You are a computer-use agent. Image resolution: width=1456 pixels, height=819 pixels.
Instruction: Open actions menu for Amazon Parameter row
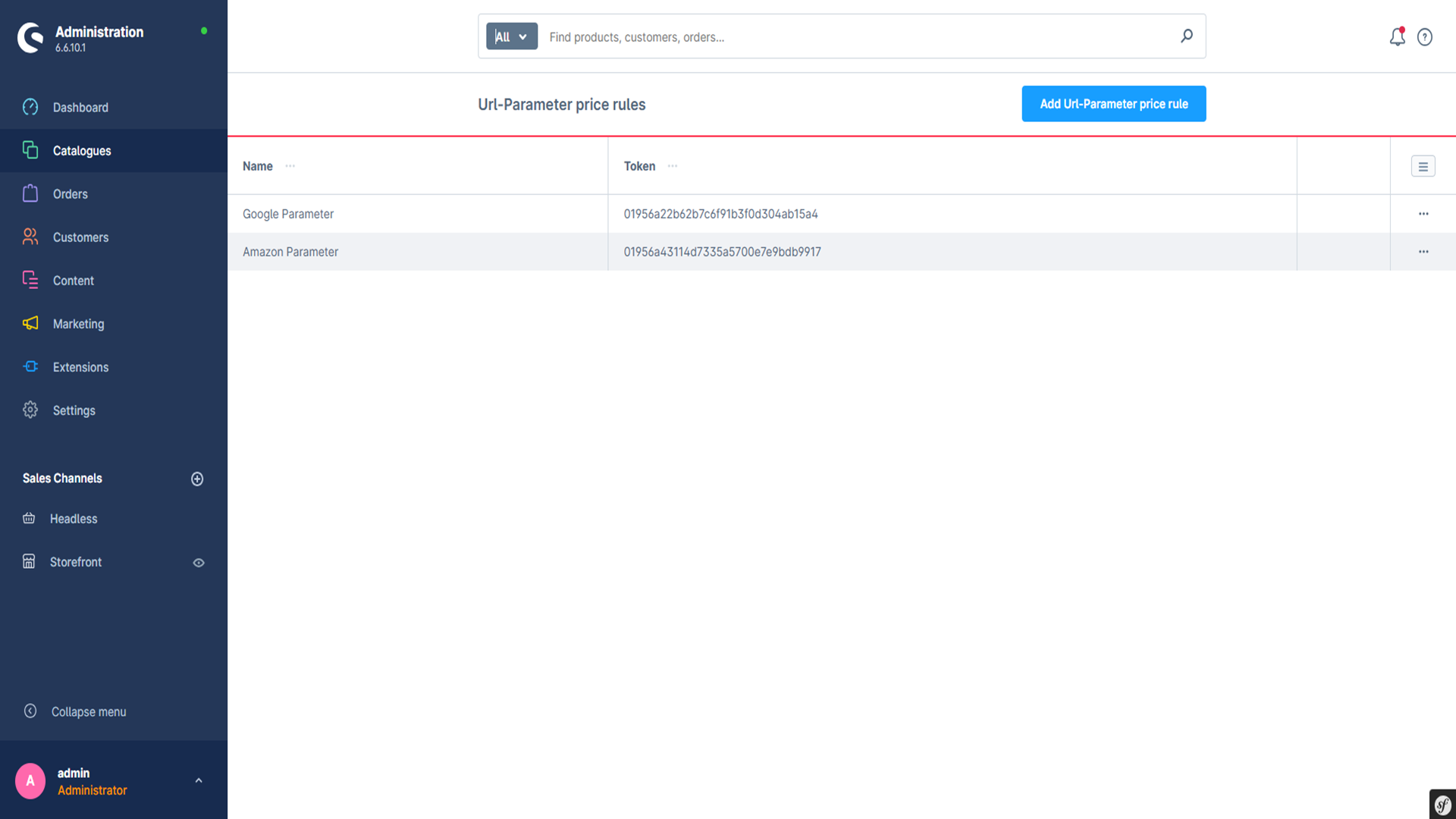(x=1423, y=252)
